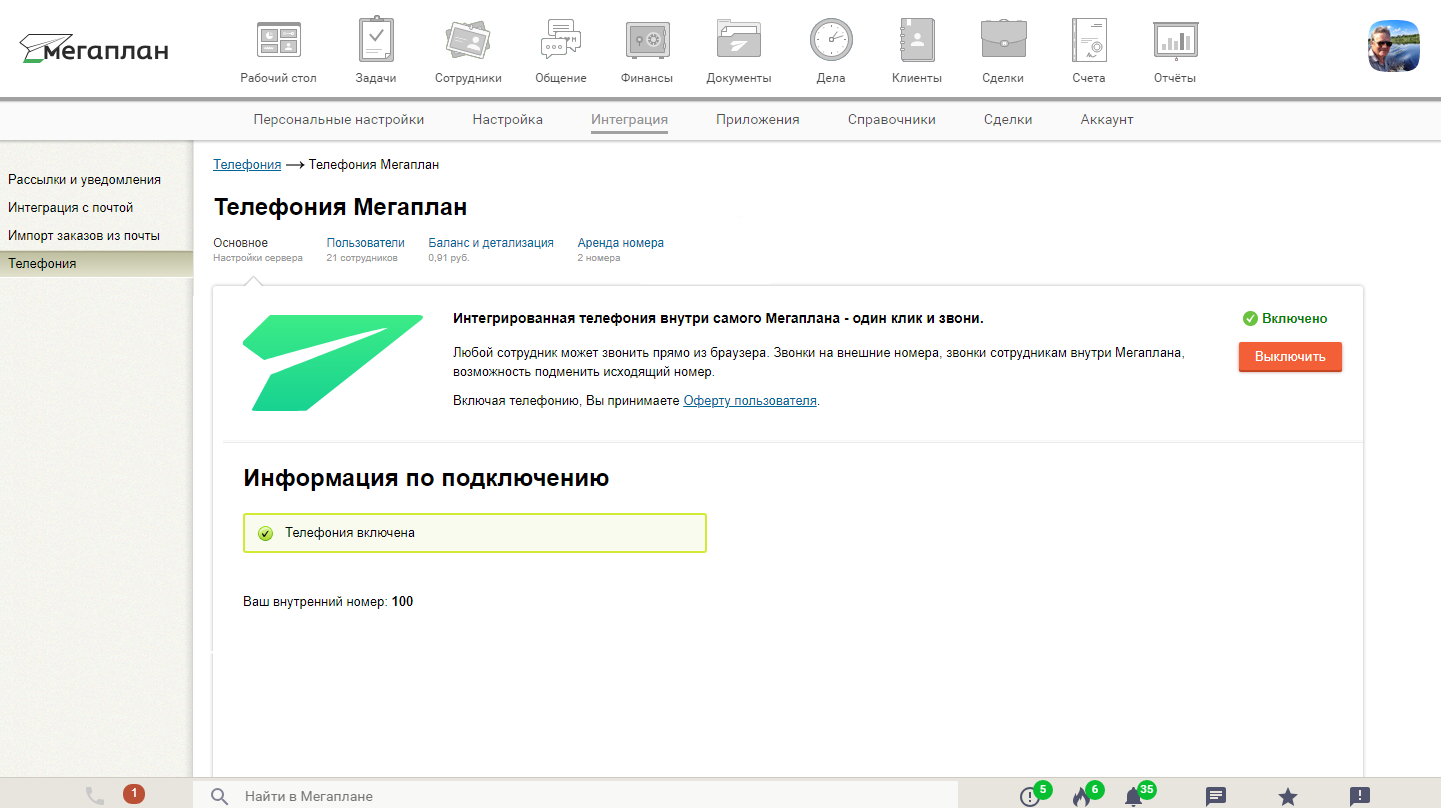Open the Оферту пользователя link
This screenshot has width=1441, height=808.
tap(750, 400)
